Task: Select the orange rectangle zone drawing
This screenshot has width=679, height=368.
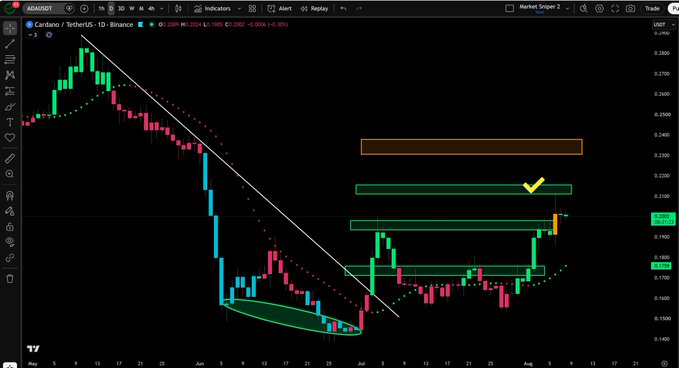Action: pos(472,147)
